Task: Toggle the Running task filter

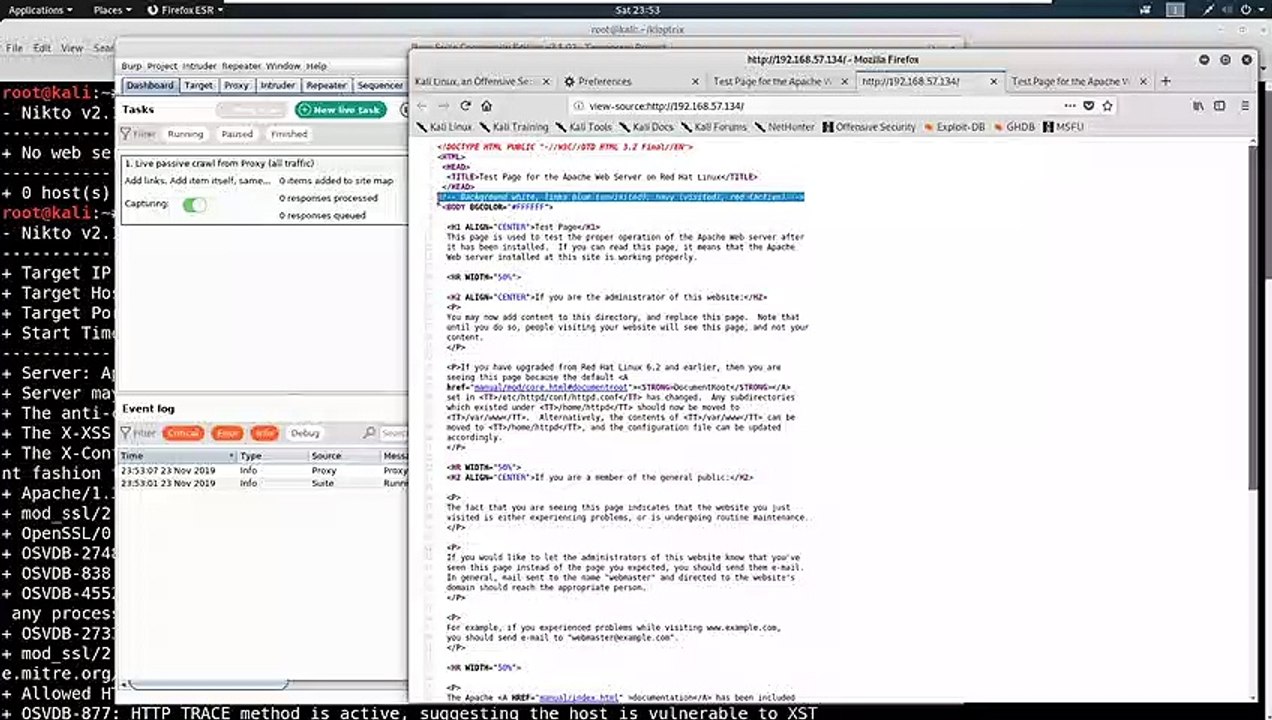Action: click(185, 134)
